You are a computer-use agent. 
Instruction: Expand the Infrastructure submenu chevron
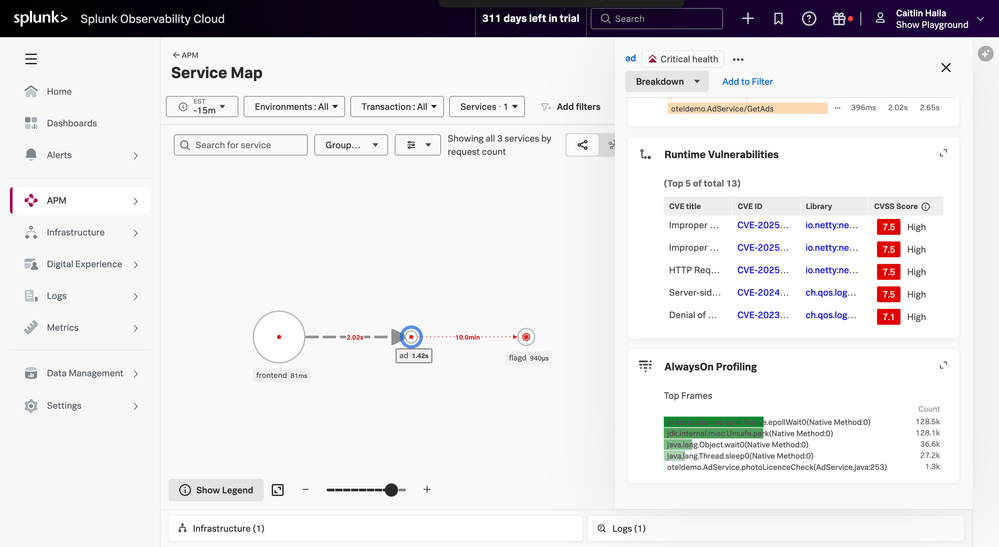(x=136, y=233)
